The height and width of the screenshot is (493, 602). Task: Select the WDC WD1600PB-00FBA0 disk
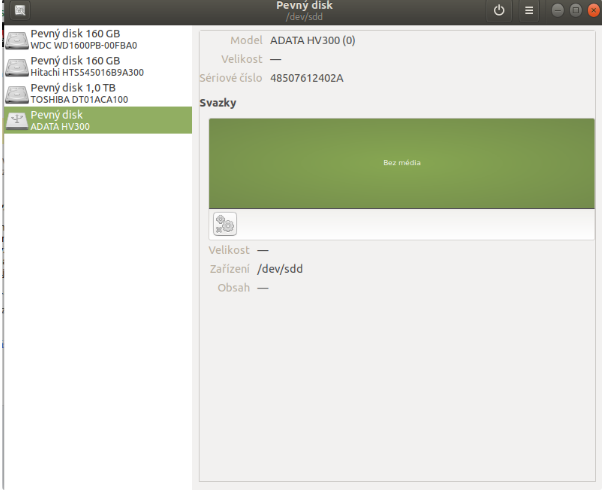98,39
